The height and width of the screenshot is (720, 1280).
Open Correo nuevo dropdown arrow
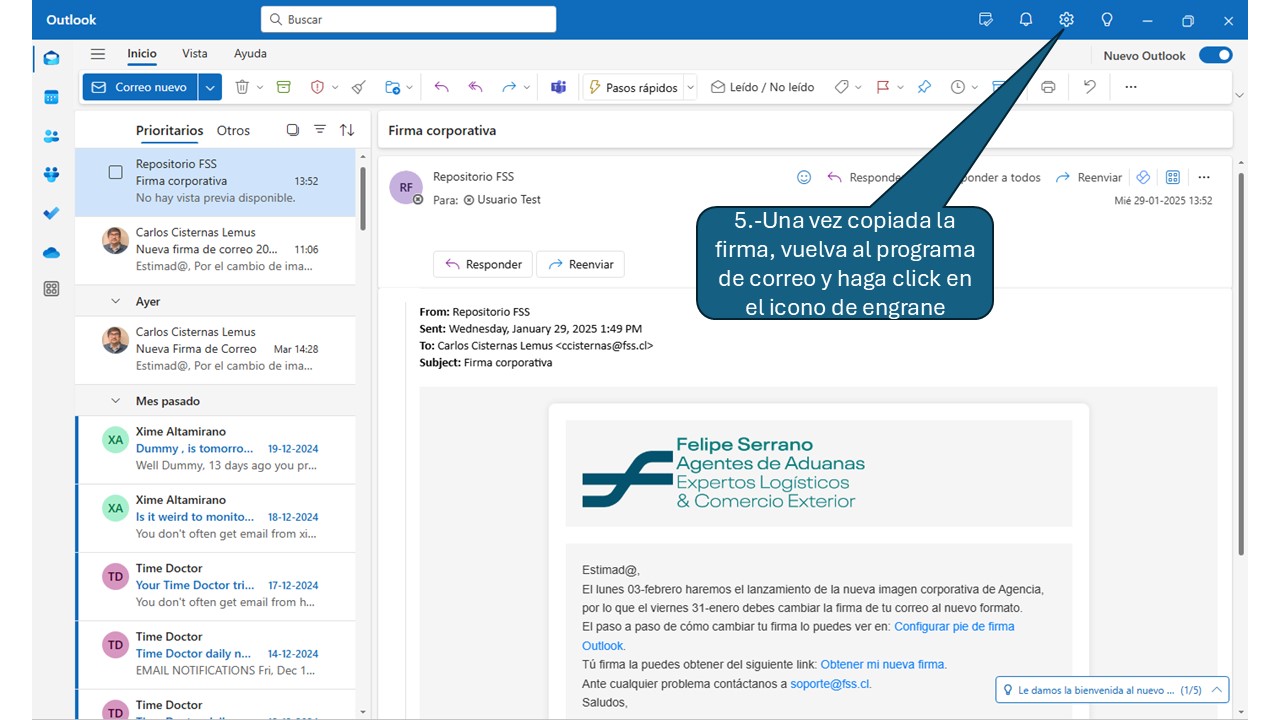tap(210, 87)
